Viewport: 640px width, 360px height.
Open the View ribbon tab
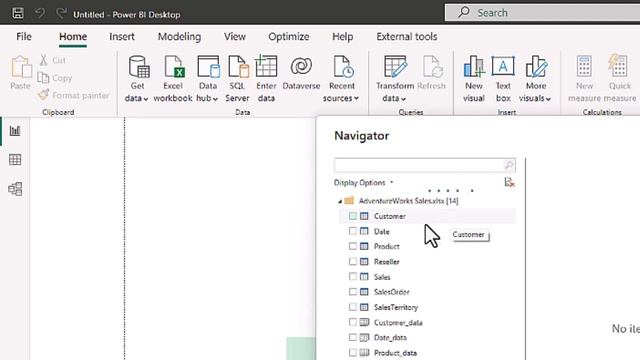[235, 37]
